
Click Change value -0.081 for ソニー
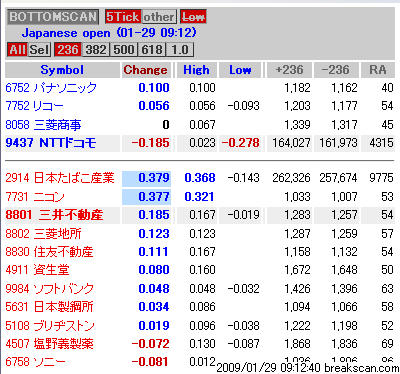click(150, 362)
